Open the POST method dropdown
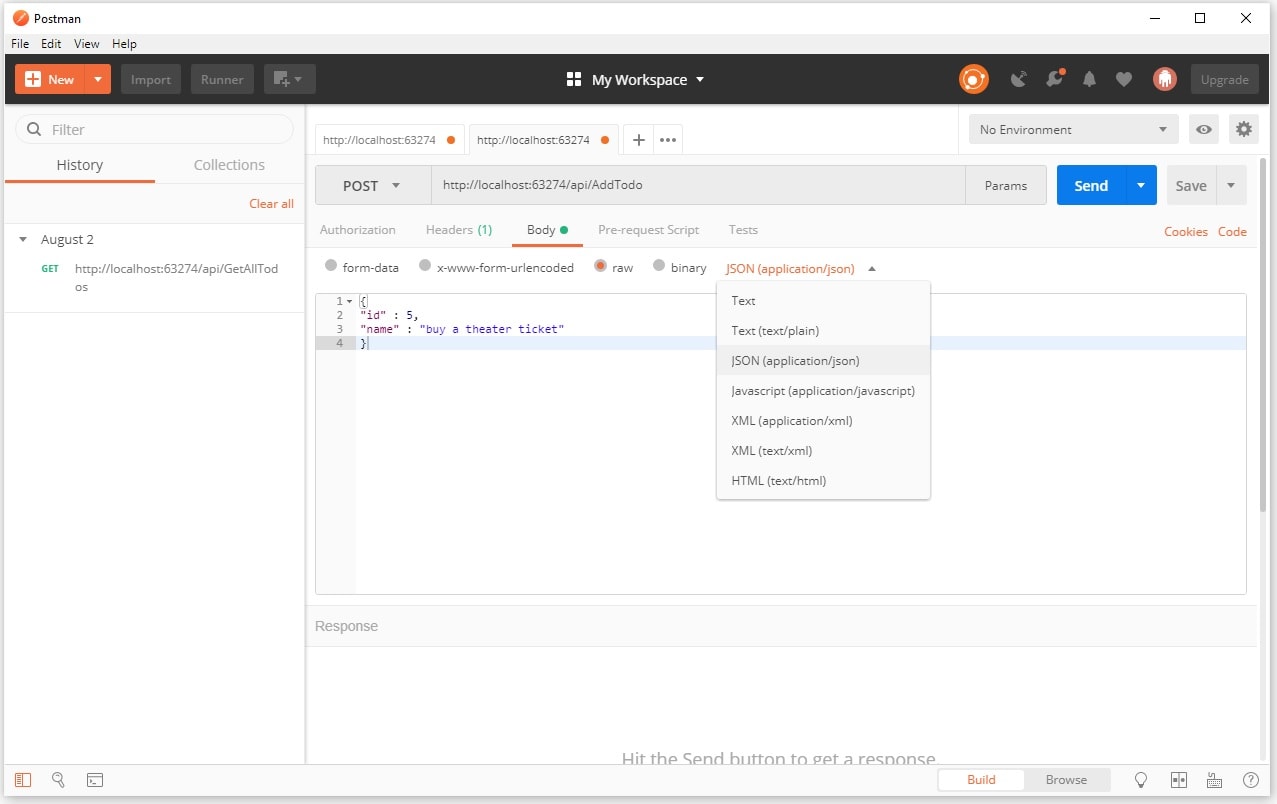Viewport: 1277px width, 804px height. [x=372, y=186]
